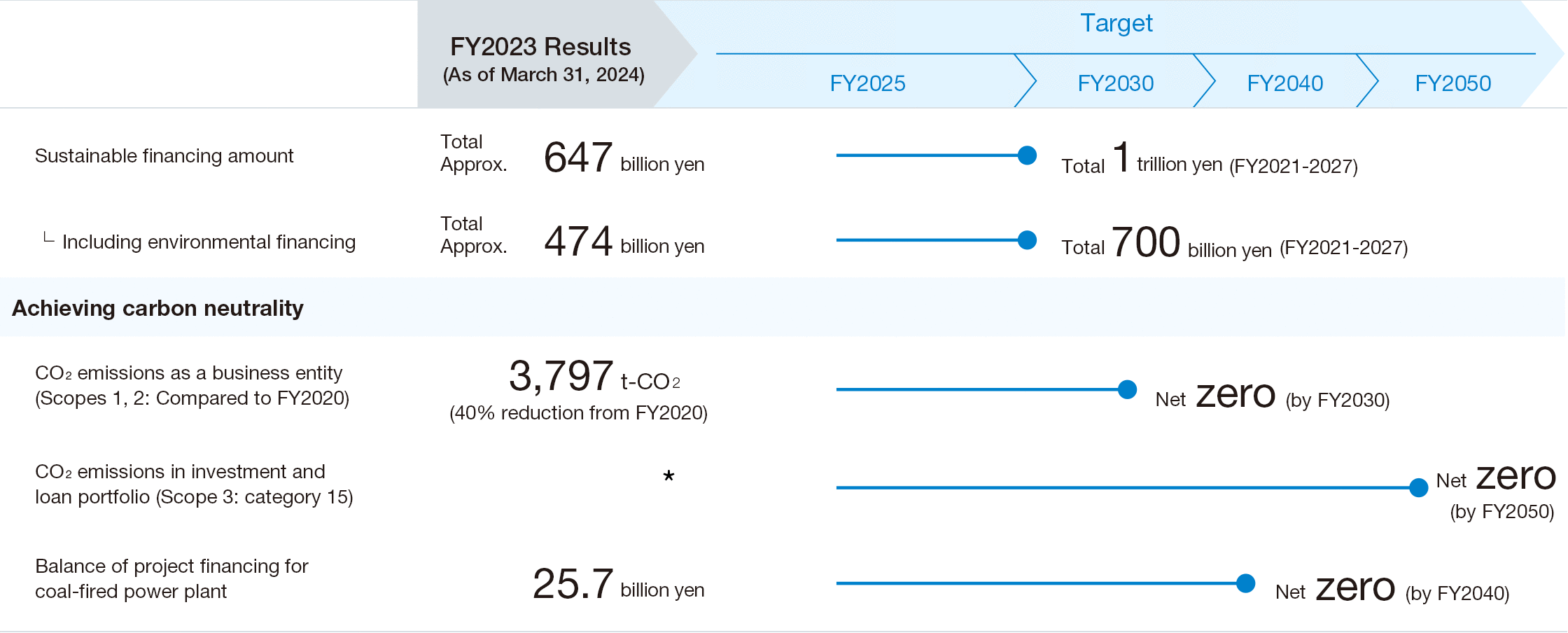
Task: Click Including environmental financing sub-item
Action: coord(209,242)
